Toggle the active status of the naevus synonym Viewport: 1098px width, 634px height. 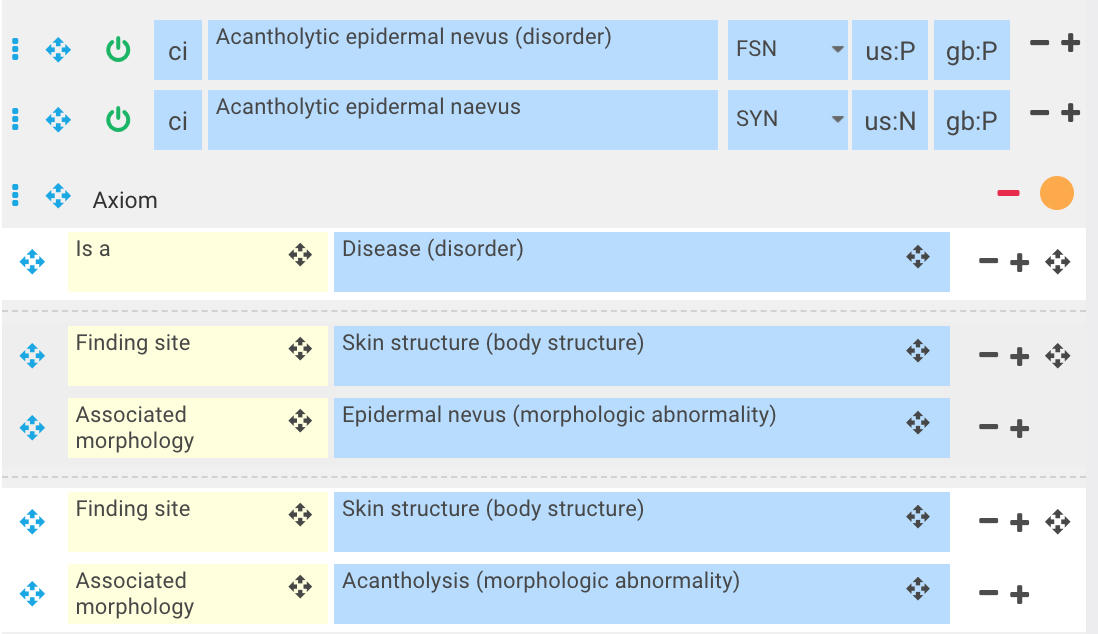(x=118, y=120)
